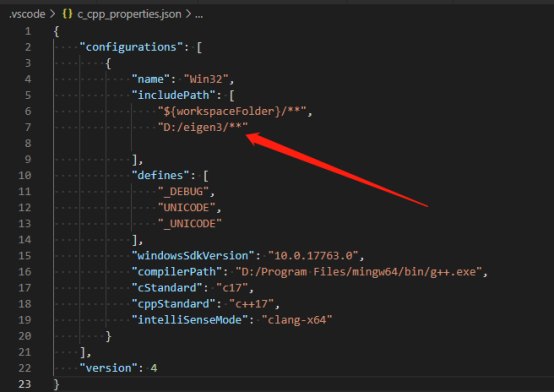Click the closing brace on line 20
The image size is (554, 392).
pyautogui.click(x=108, y=336)
